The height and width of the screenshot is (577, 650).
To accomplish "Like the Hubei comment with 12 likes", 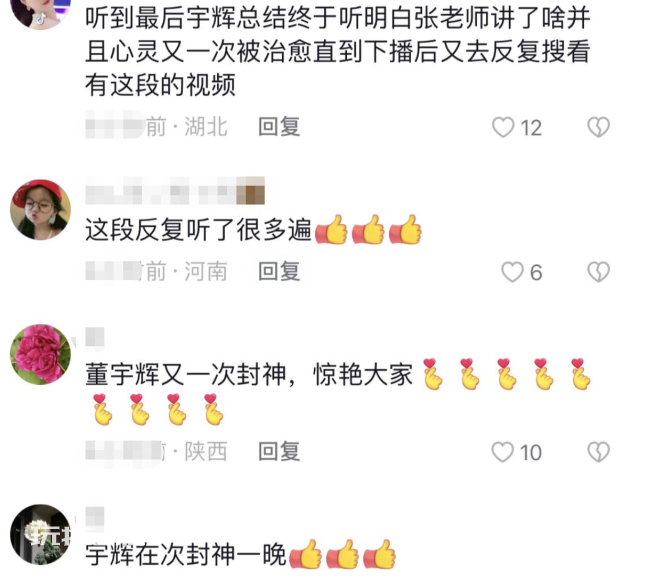I will pos(503,127).
